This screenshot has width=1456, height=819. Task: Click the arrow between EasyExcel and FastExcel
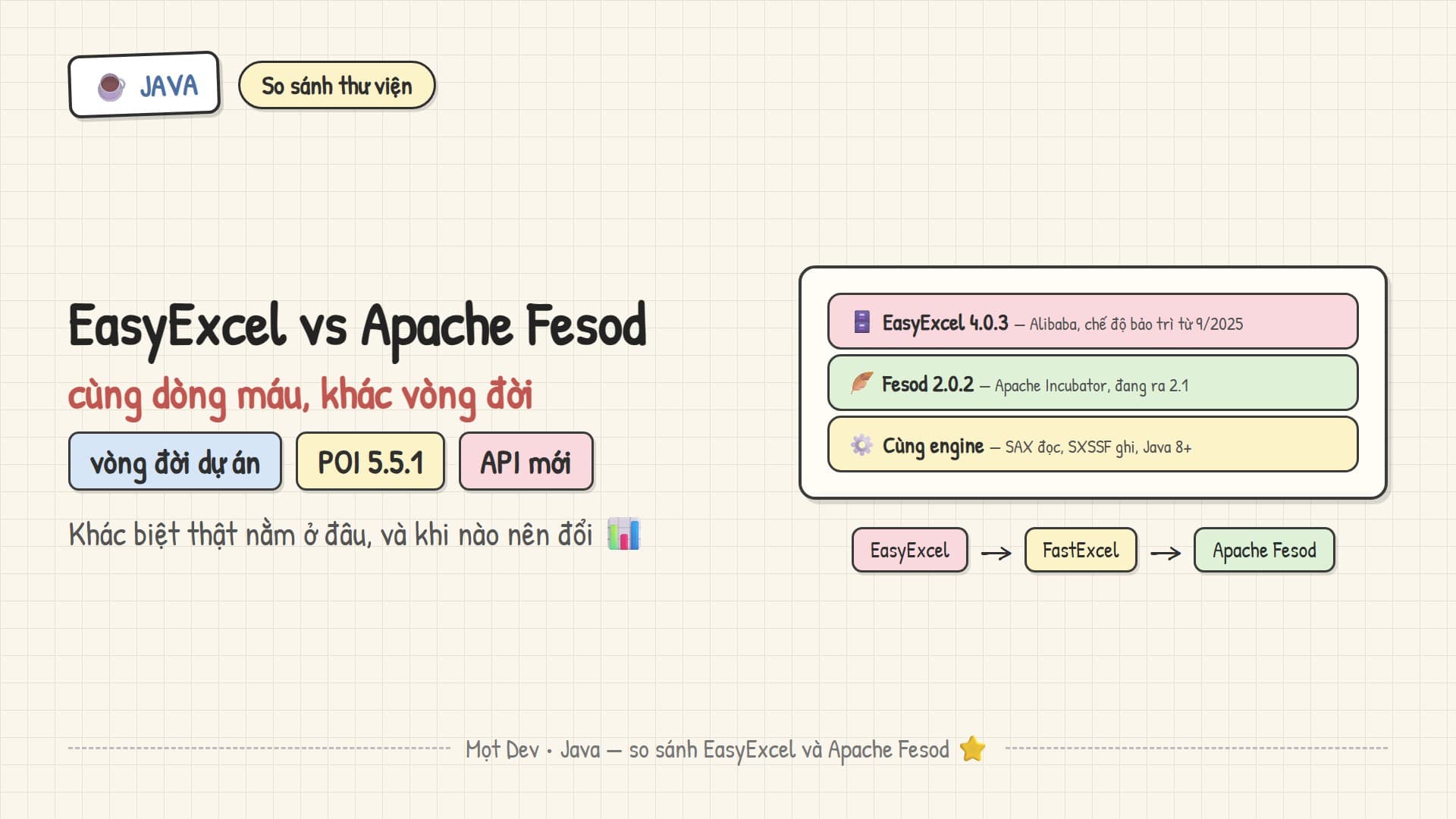[996, 553]
